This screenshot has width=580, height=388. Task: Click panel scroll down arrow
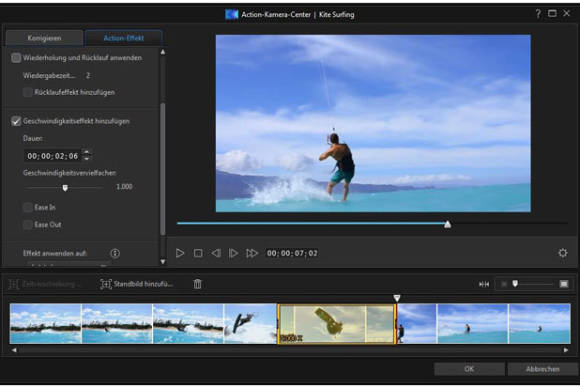click(163, 262)
